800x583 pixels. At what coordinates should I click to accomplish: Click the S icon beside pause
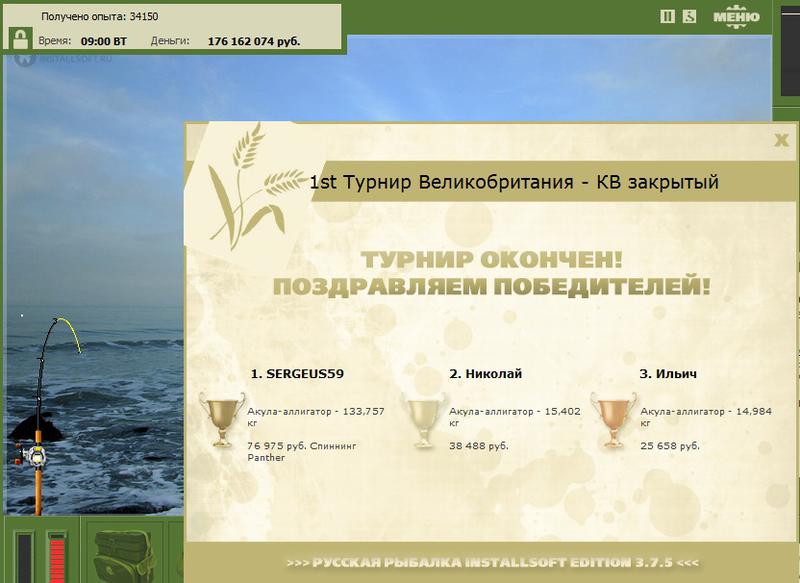689,16
